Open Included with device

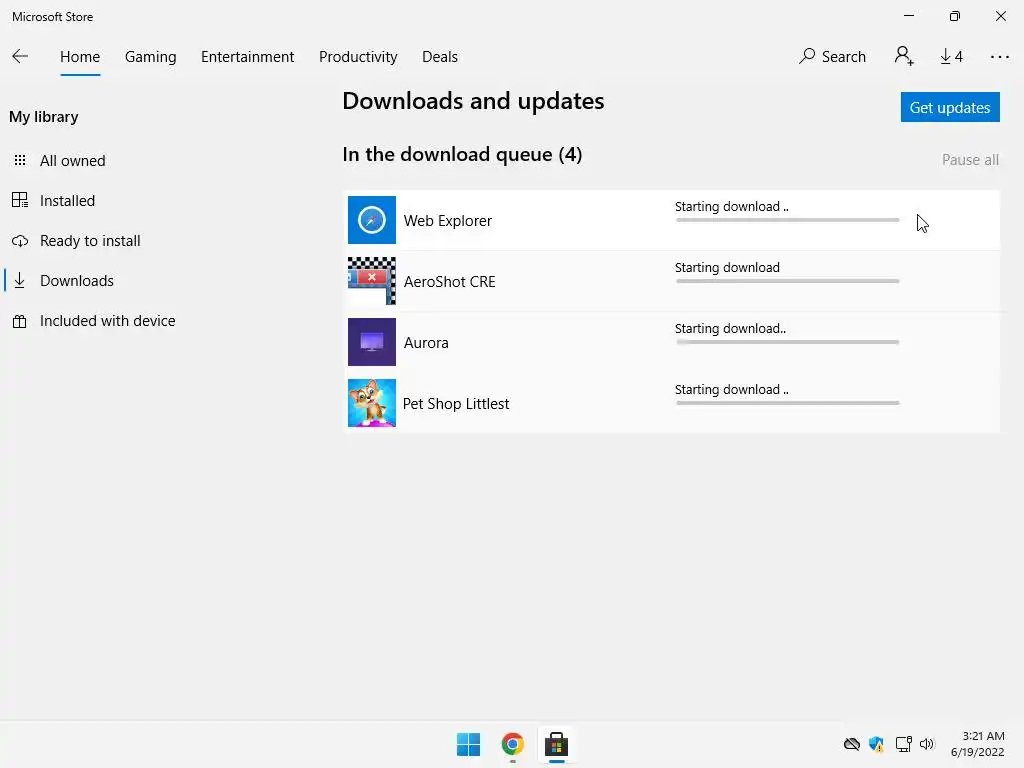tap(108, 321)
